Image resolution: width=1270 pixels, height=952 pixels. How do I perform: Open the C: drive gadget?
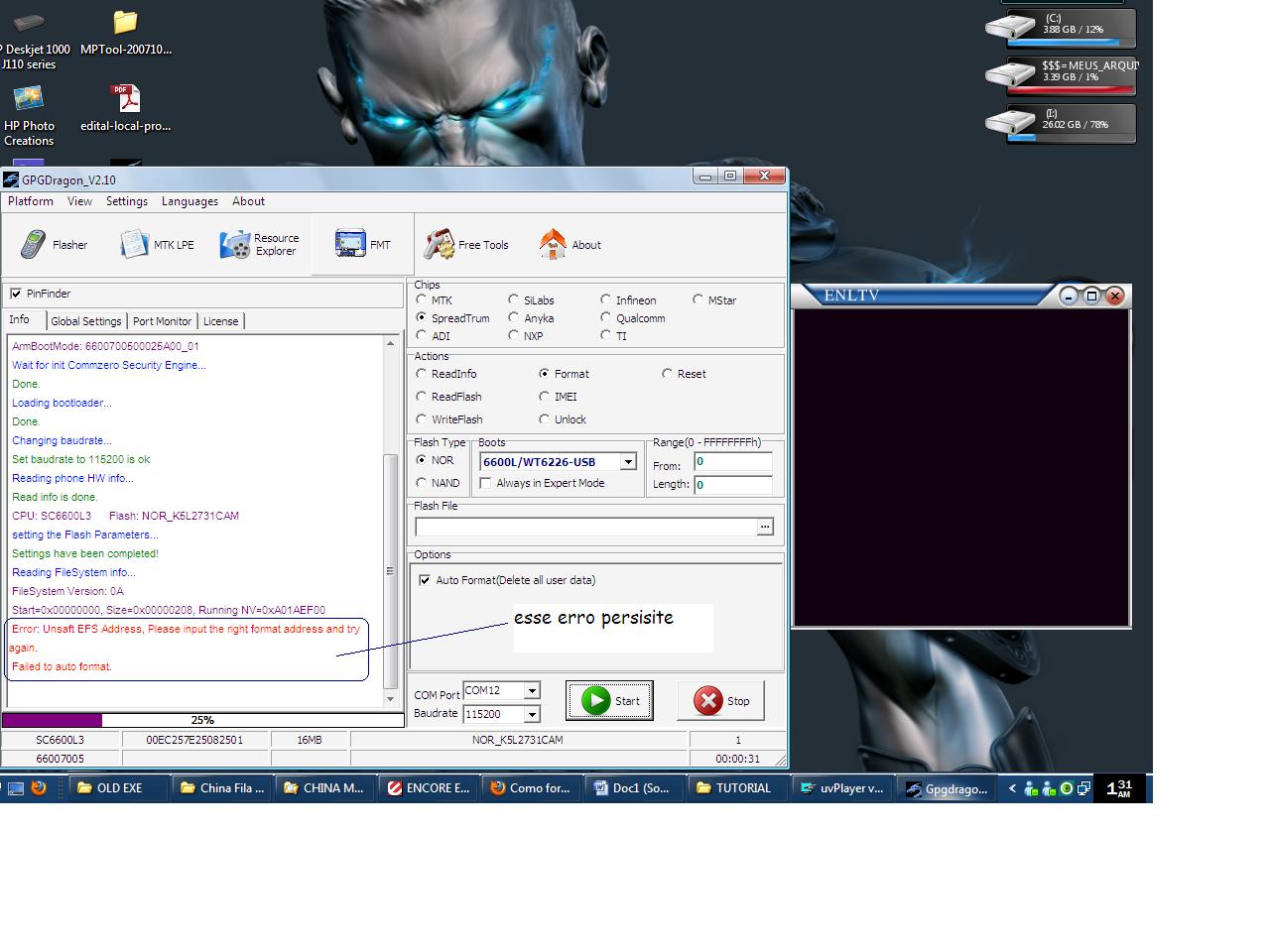click(1061, 27)
